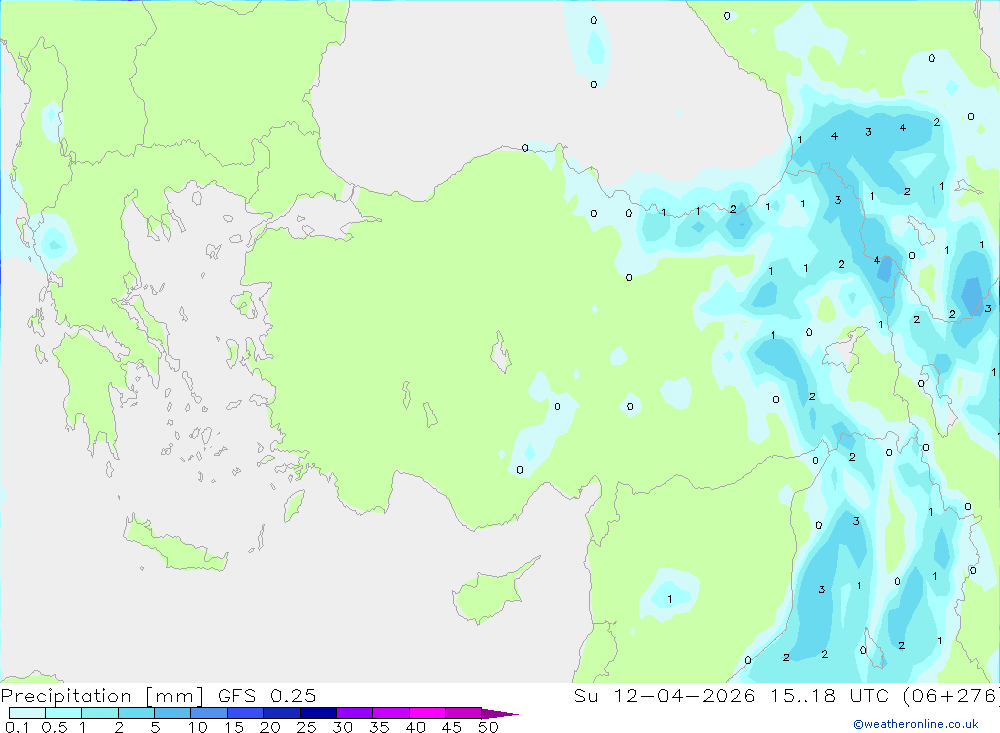Click the legend scale label "10"

198,727
